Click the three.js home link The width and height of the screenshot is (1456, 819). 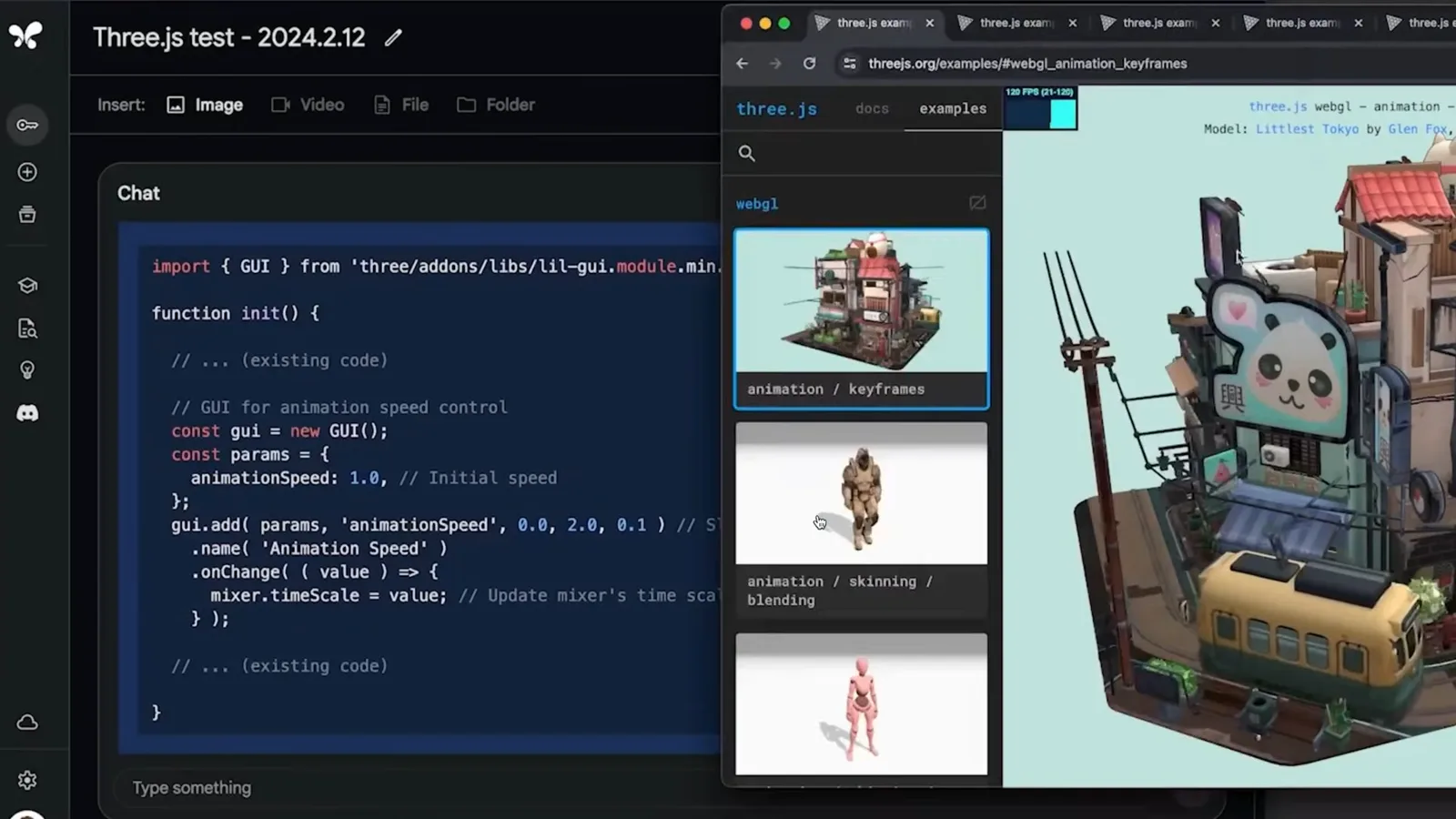[x=776, y=109]
